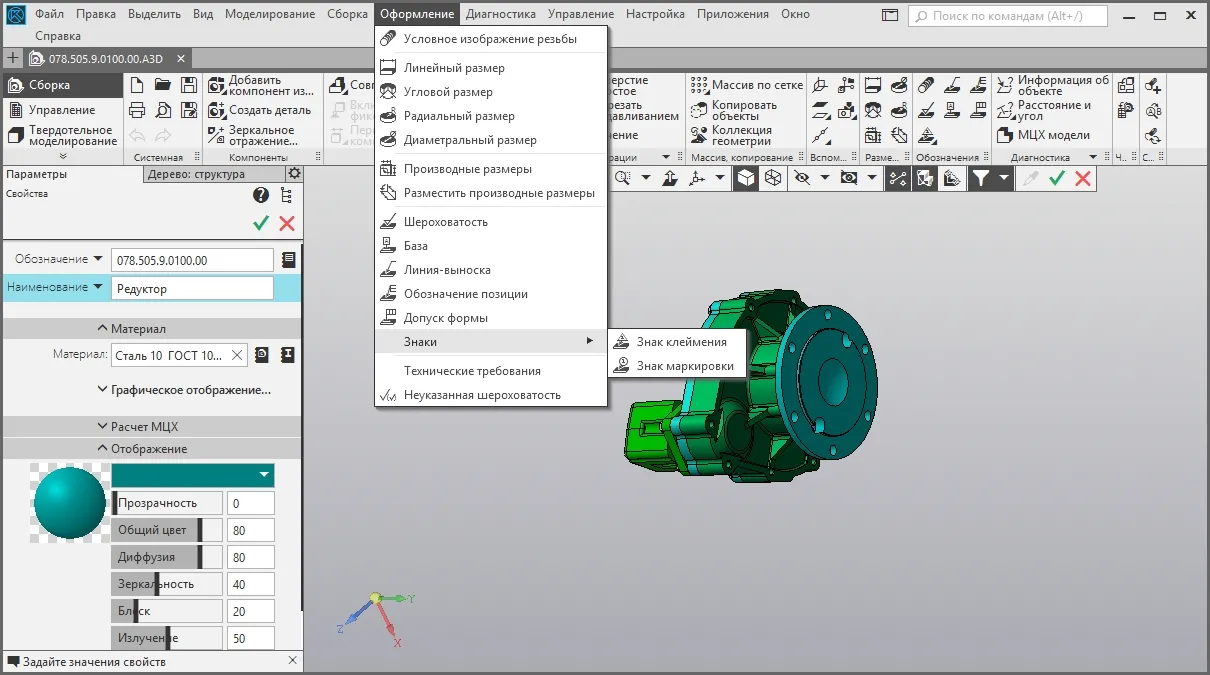1210x675 pixels.
Task: Click the Создать деталь button
Action: tap(260, 110)
